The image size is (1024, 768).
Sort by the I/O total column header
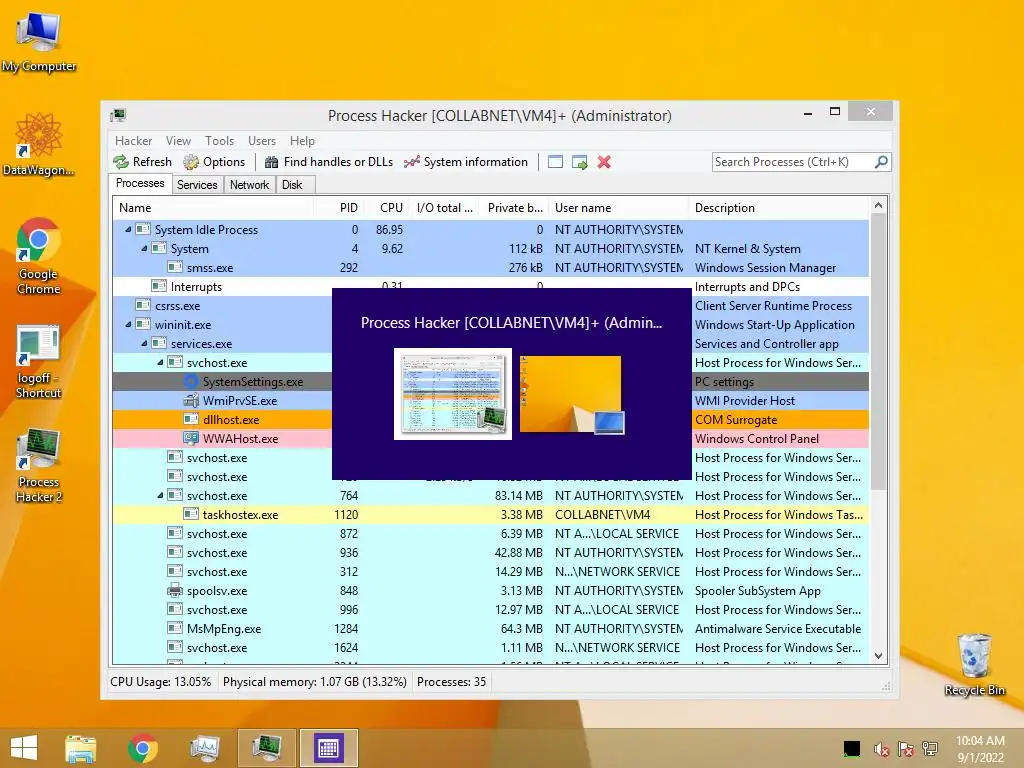[443, 208]
